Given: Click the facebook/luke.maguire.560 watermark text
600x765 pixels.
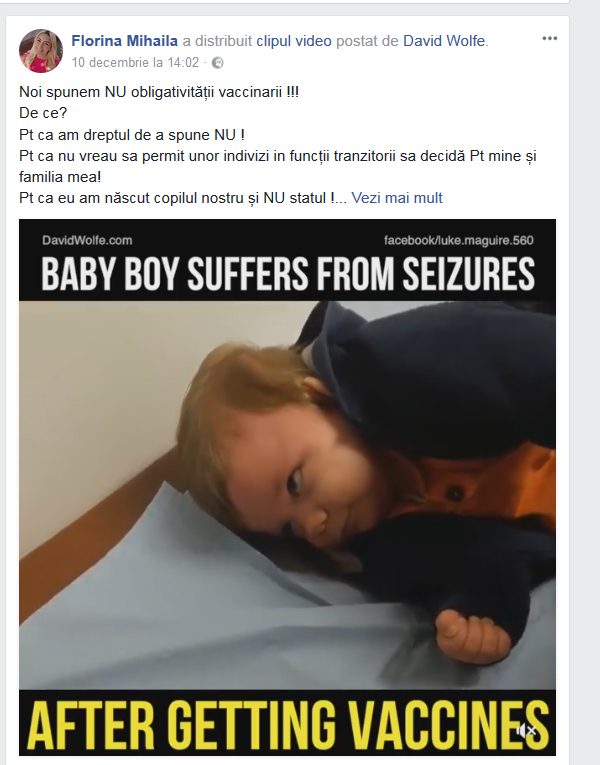Looking at the screenshot, I should click(x=459, y=240).
